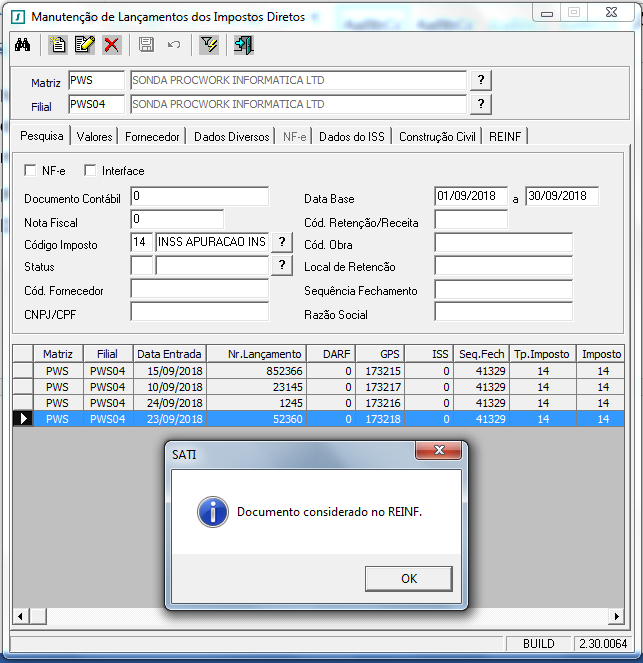Switch to the Fornecedor tab

[x=152, y=137]
